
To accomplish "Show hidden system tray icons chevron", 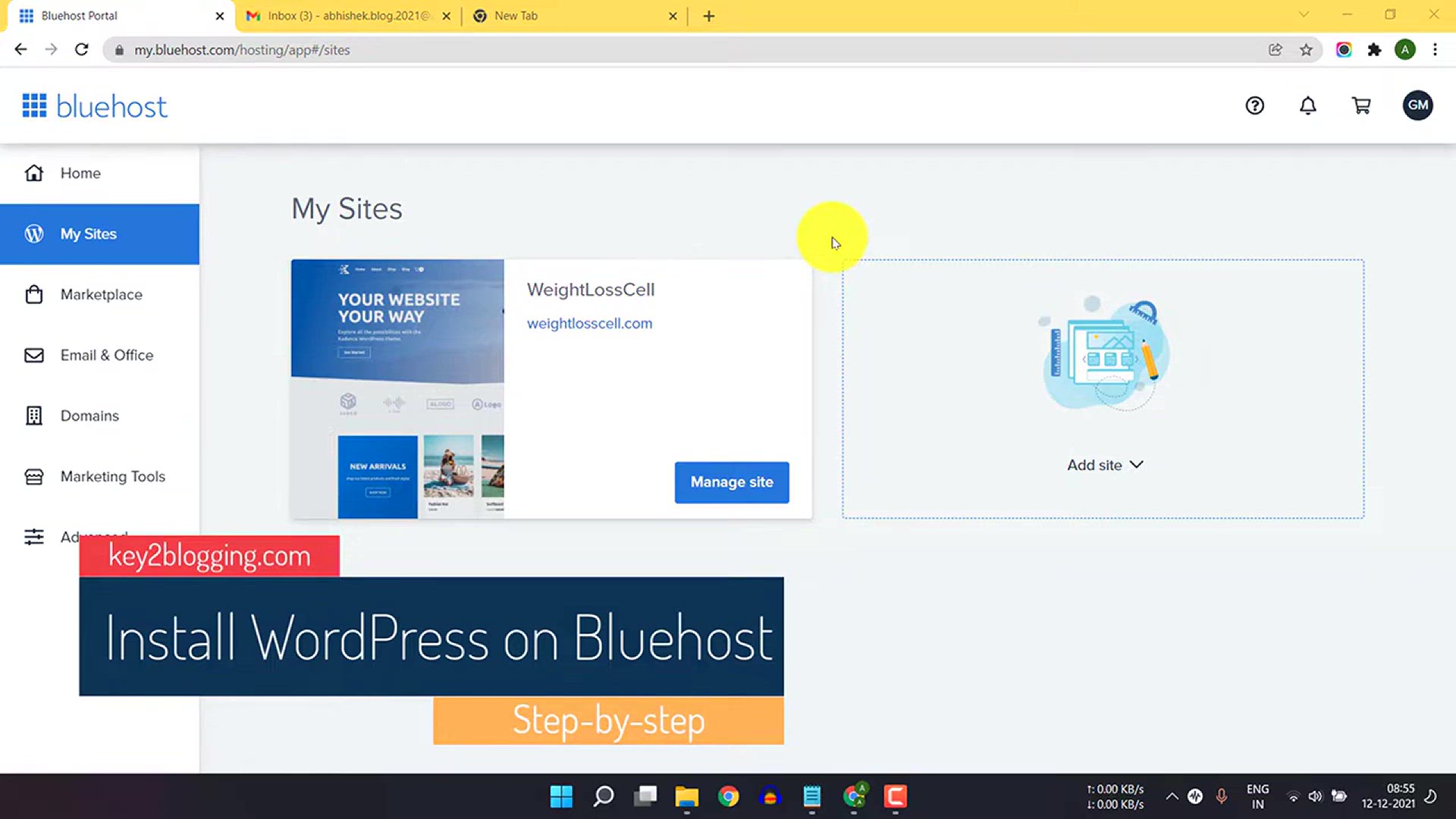I will 1172,796.
